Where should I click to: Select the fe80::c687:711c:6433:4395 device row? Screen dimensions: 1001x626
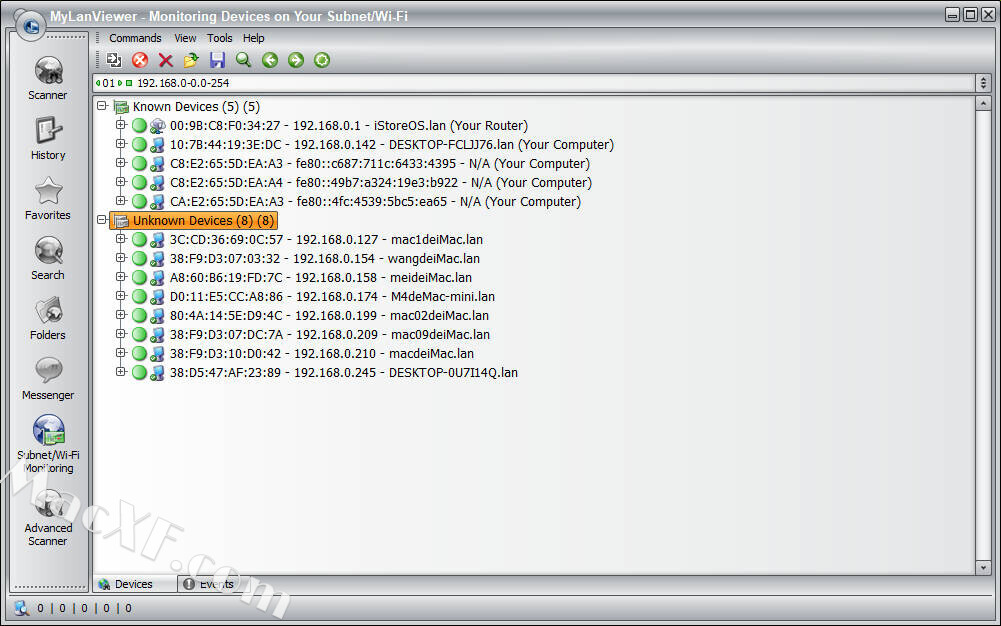pyautogui.click(x=380, y=164)
